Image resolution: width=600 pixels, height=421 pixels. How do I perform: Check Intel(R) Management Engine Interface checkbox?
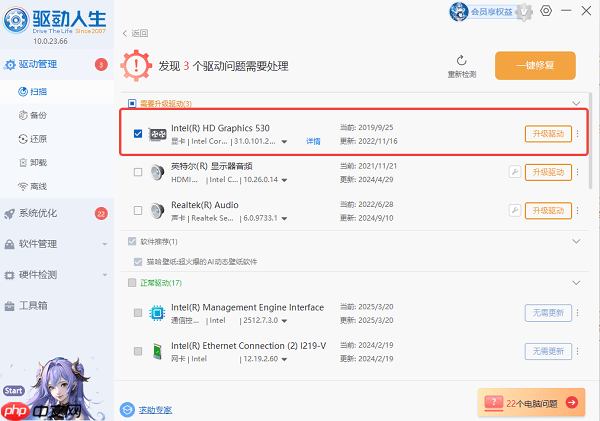[138, 313]
